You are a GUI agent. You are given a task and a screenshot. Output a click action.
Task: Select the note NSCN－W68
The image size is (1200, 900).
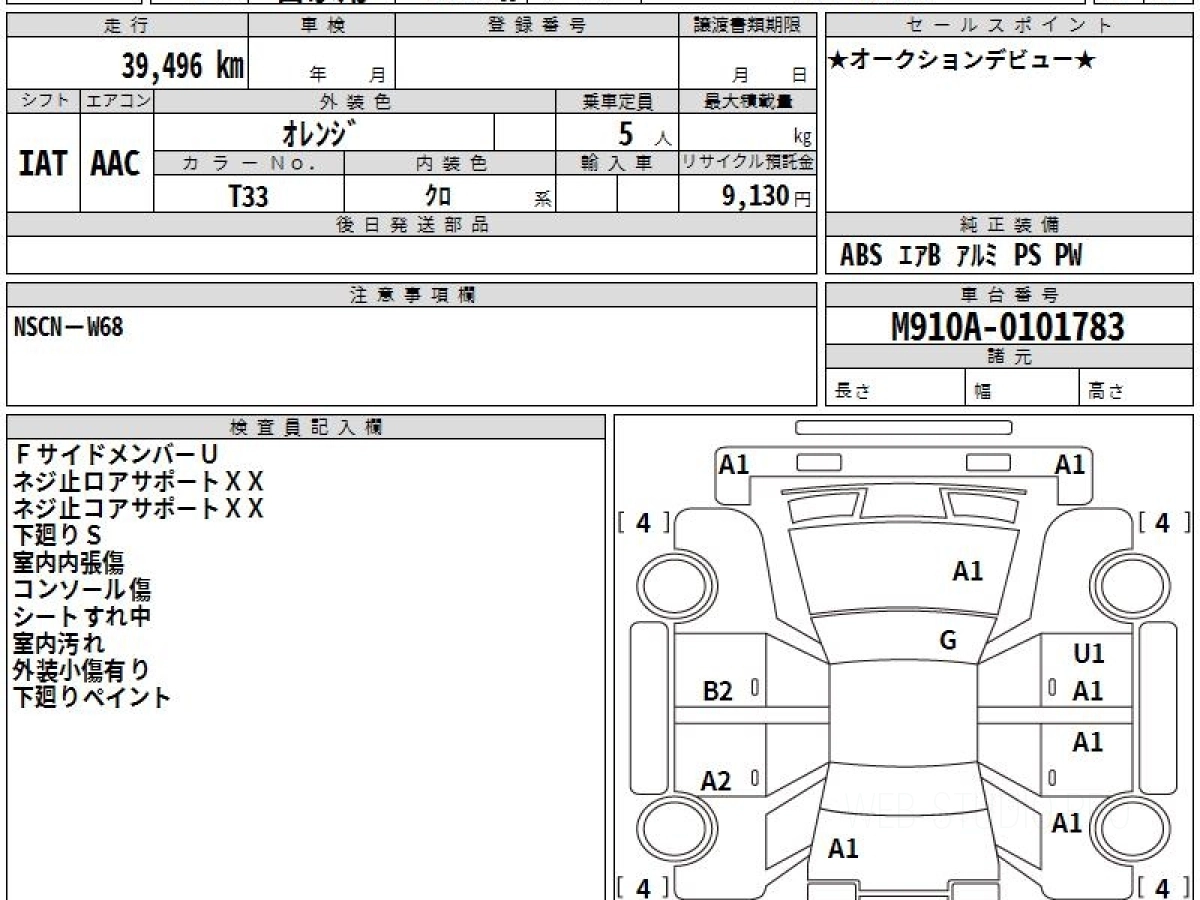coord(69,326)
